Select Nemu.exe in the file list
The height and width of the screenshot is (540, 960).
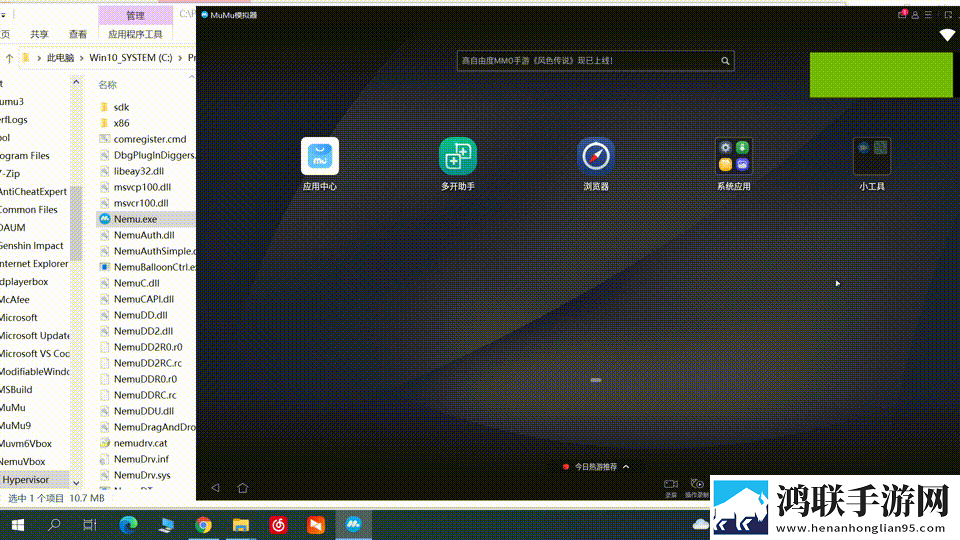tap(135, 219)
